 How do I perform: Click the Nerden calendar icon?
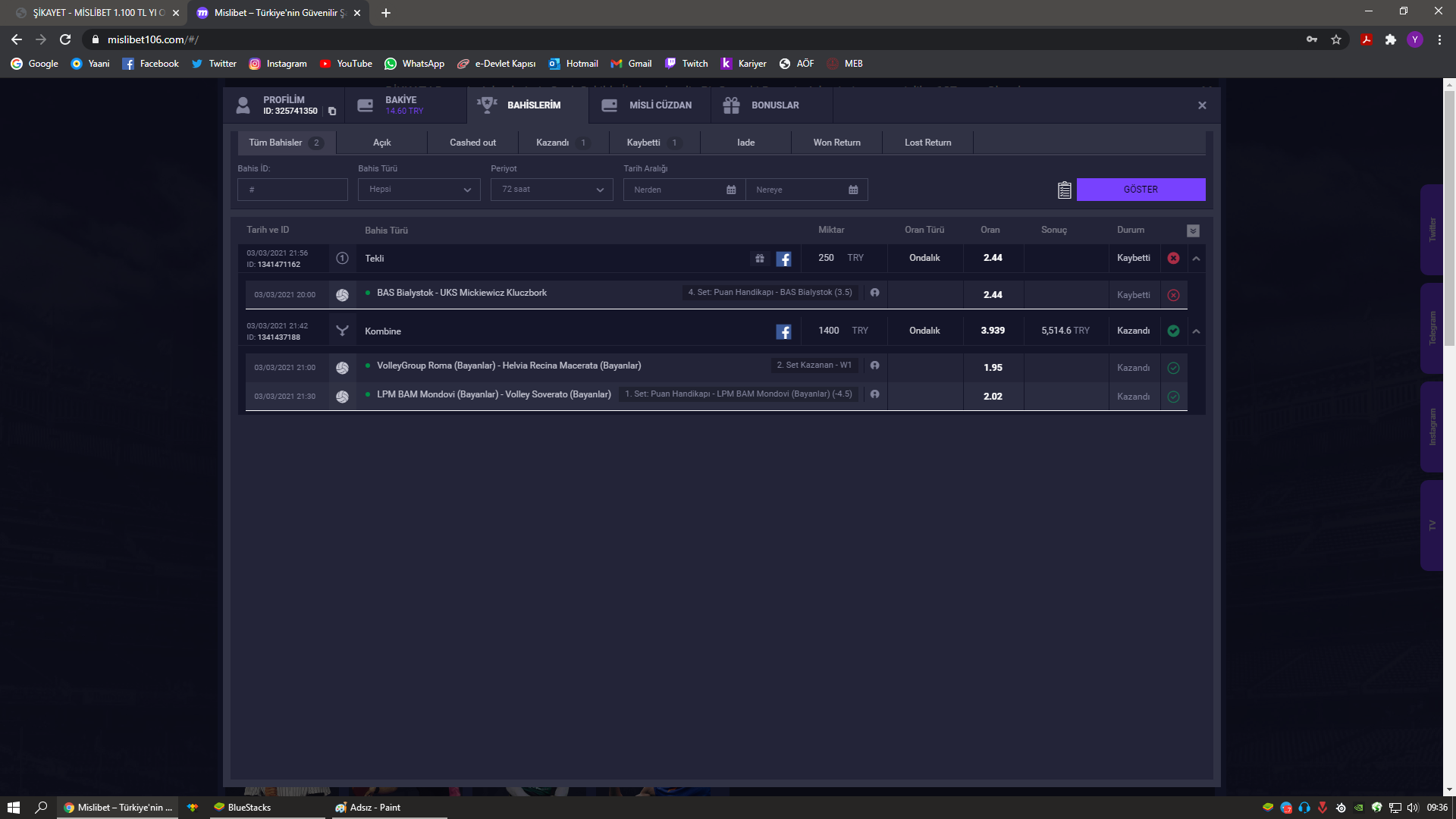coord(731,190)
